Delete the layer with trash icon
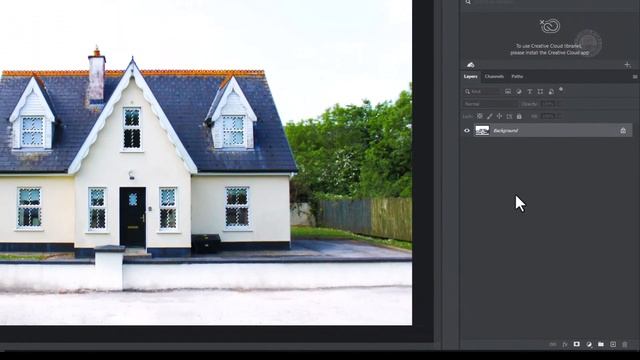 pos(624,344)
